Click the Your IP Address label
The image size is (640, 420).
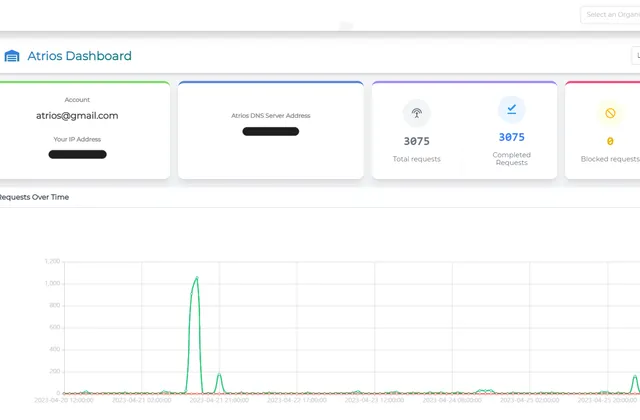point(77,139)
